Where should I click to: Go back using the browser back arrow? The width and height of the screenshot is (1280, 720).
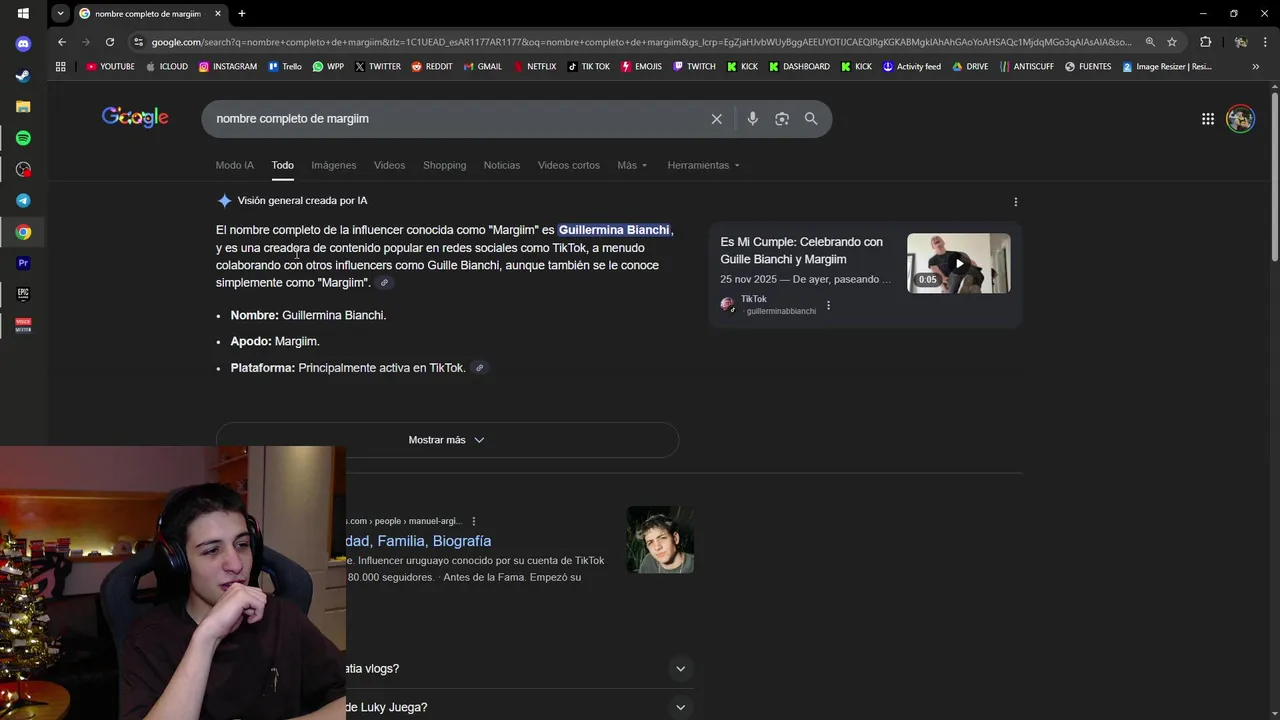62,42
